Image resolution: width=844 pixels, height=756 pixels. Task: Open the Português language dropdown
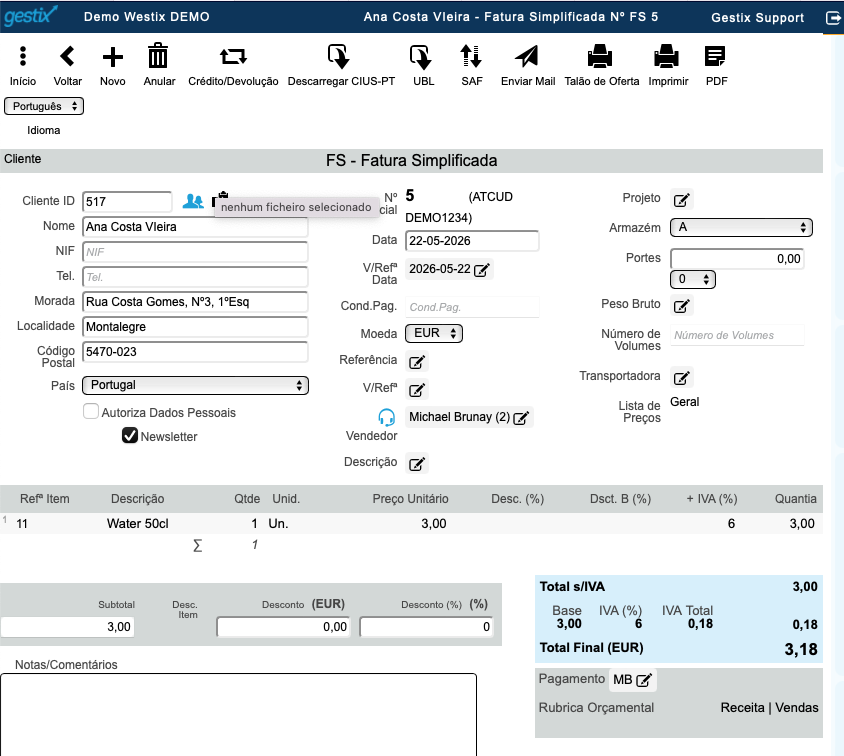[44, 106]
